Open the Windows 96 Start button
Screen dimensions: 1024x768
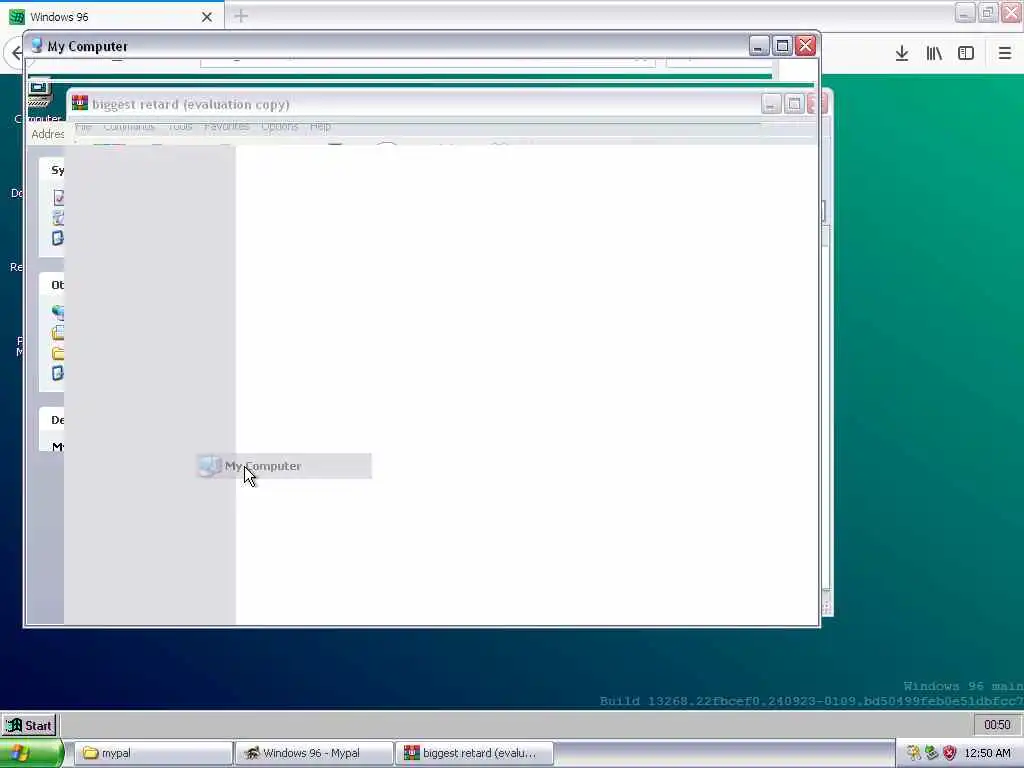pyautogui.click(x=29, y=725)
